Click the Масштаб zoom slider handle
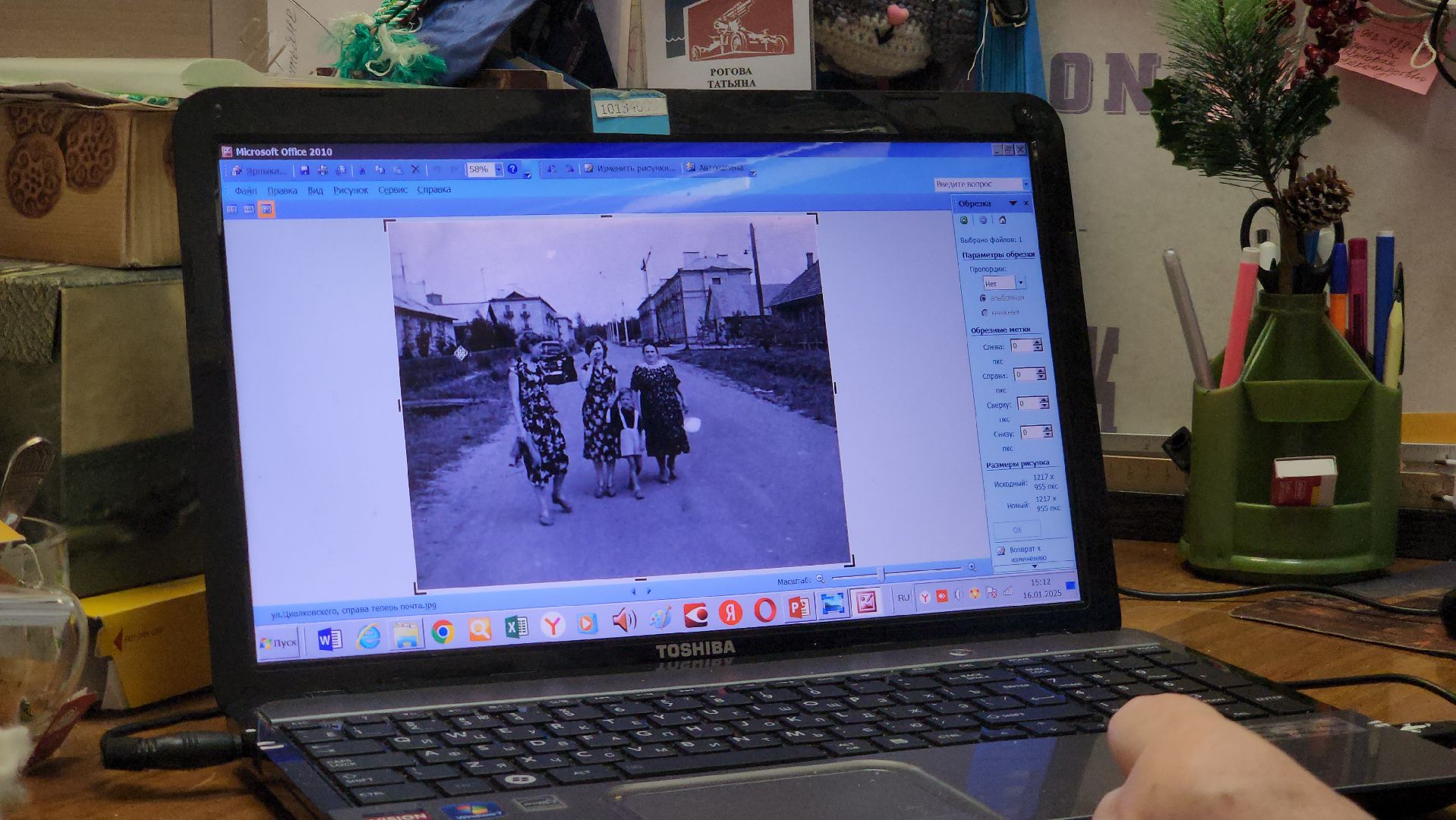This screenshot has height=820, width=1456. click(x=881, y=574)
